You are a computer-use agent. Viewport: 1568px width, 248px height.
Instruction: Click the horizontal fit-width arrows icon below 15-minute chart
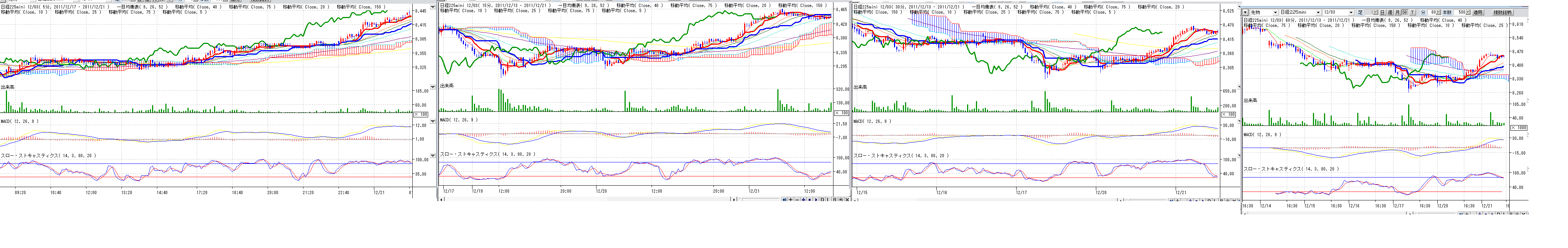(804, 200)
